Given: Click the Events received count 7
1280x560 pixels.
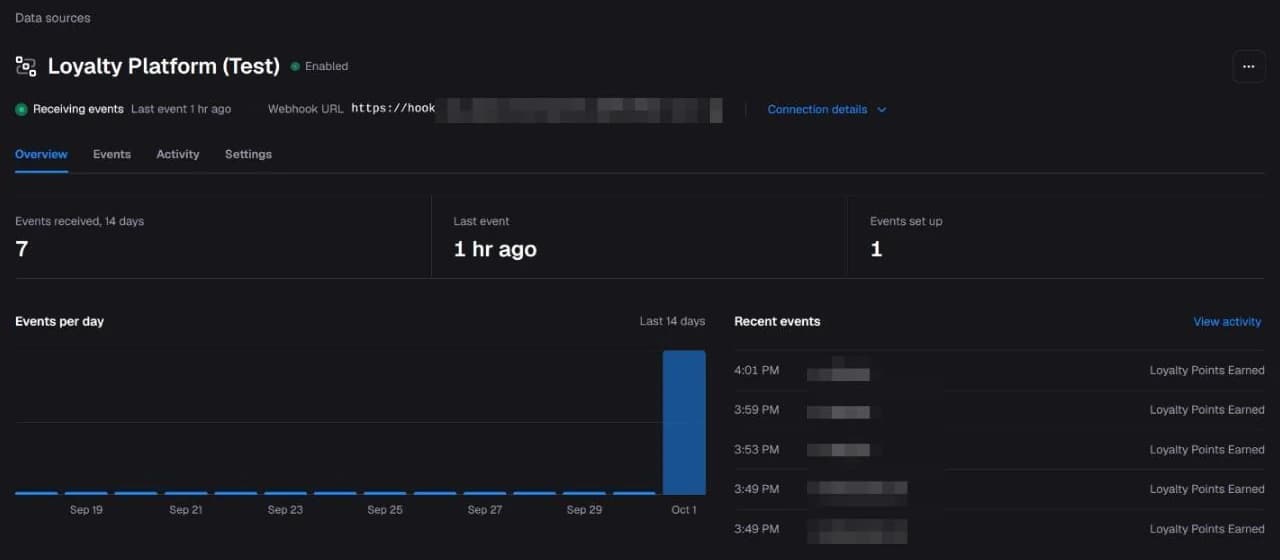Looking at the screenshot, I should (x=22, y=249).
